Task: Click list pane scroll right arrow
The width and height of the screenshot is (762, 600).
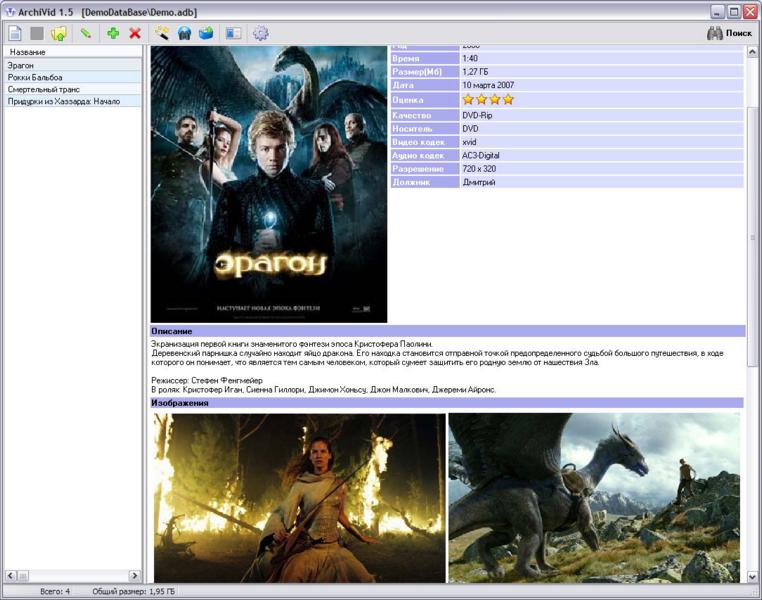Action: point(135,576)
